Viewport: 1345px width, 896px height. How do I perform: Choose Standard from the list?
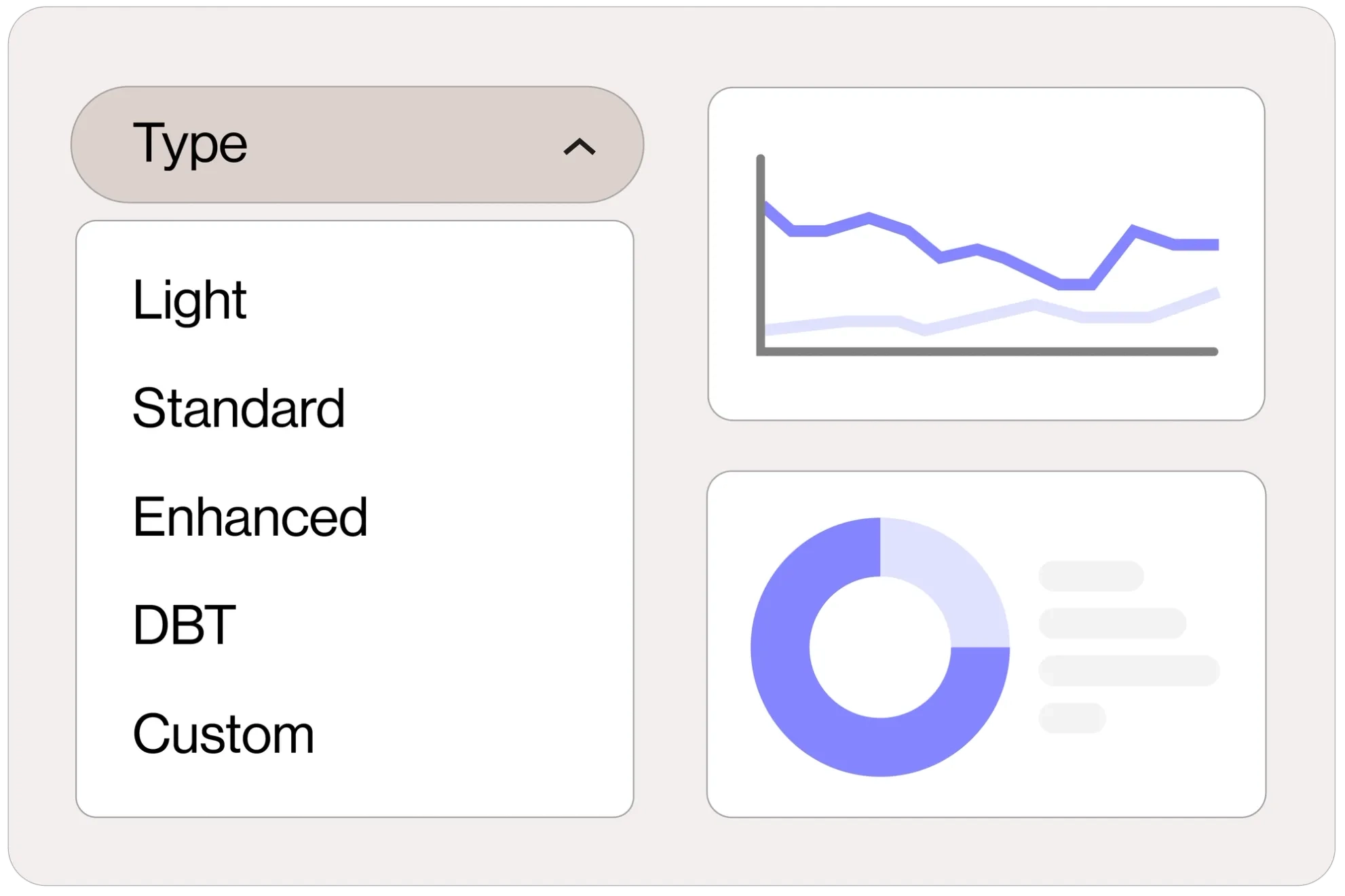click(239, 408)
